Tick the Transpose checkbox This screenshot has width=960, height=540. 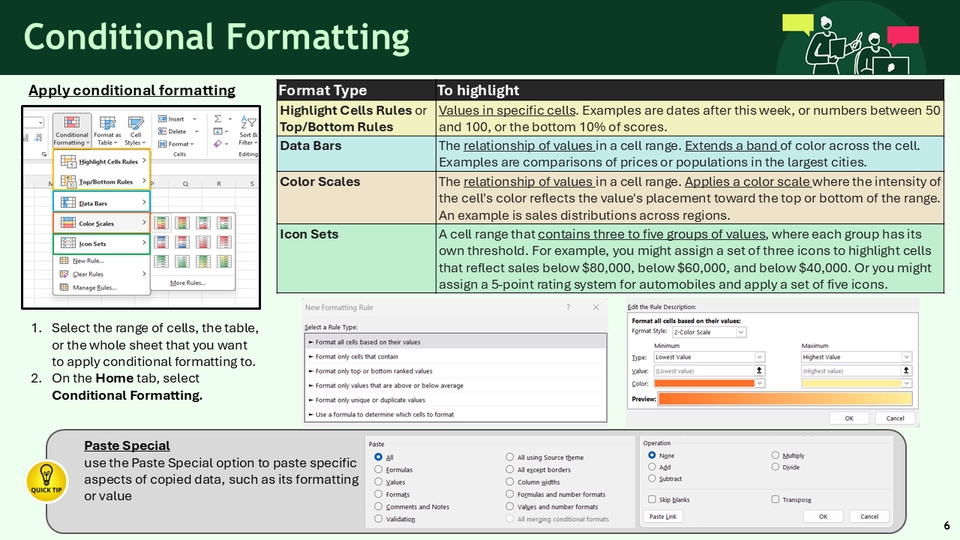pyautogui.click(x=775, y=499)
